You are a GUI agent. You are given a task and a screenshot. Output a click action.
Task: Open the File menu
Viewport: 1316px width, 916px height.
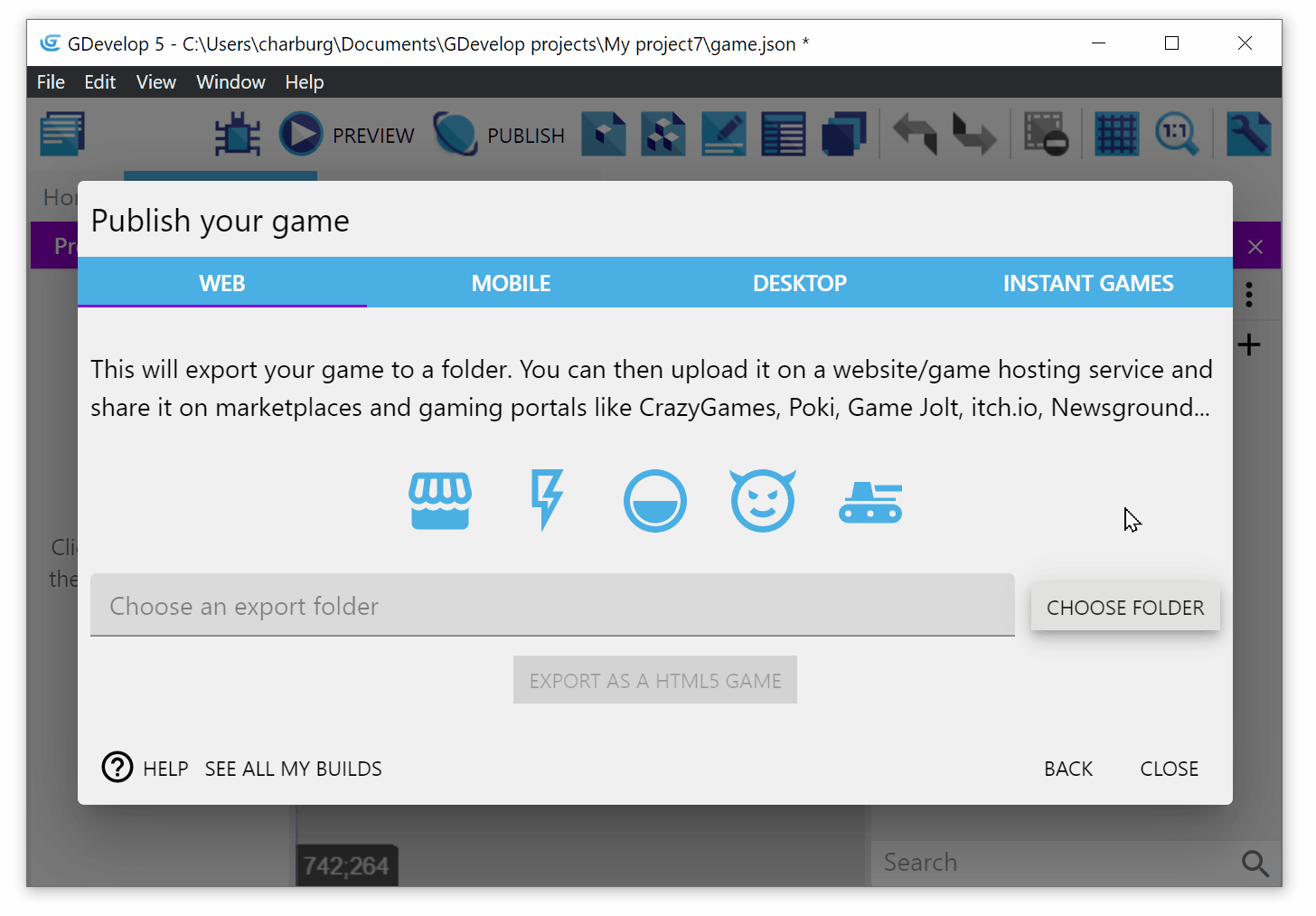[51, 82]
